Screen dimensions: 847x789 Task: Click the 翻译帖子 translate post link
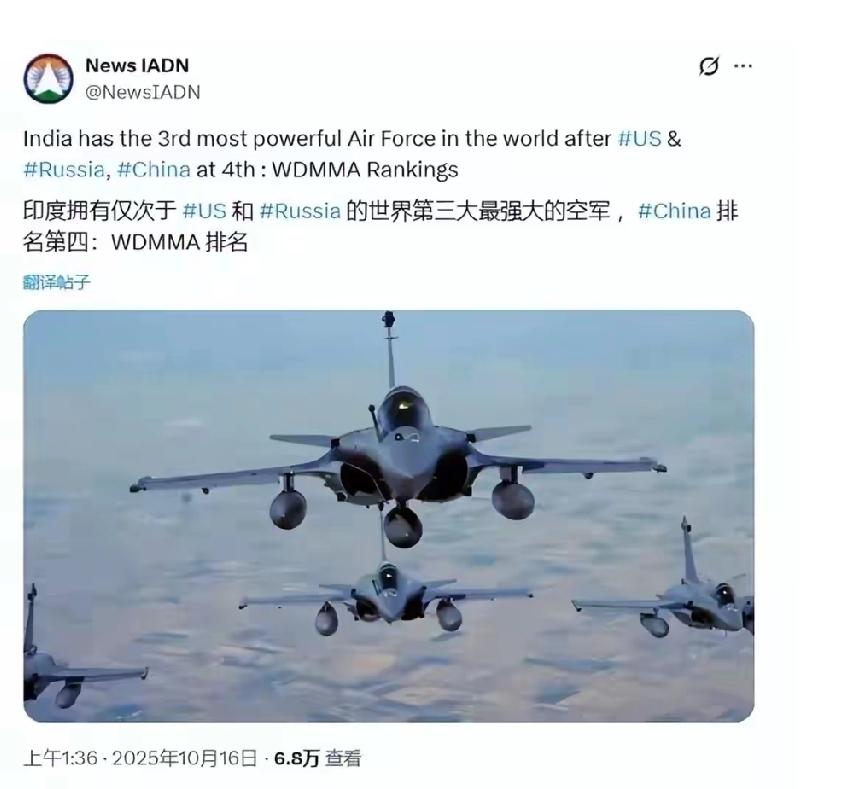point(56,282)
